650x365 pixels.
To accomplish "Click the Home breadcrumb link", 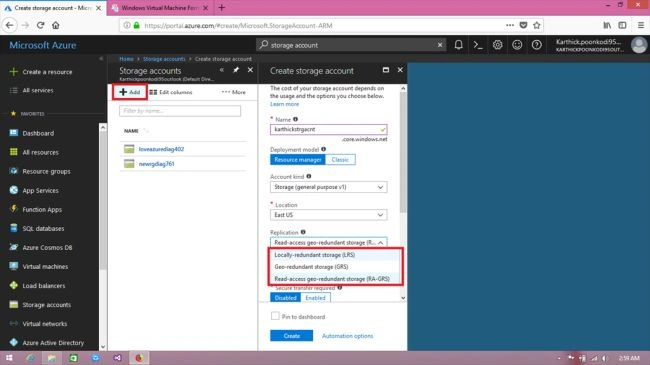I will pos(126,59).
